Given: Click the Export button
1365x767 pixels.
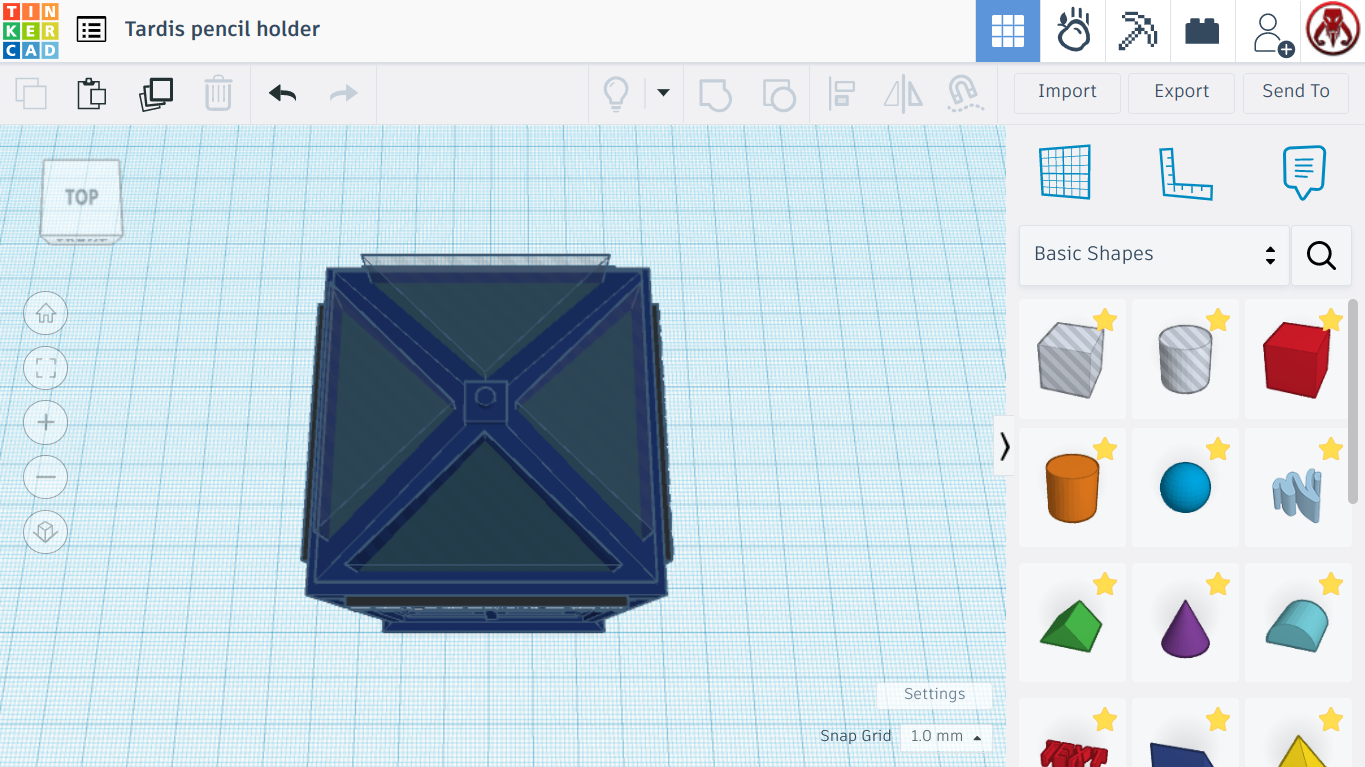Looking at the screenshot, I should (x=1181, y=92).
